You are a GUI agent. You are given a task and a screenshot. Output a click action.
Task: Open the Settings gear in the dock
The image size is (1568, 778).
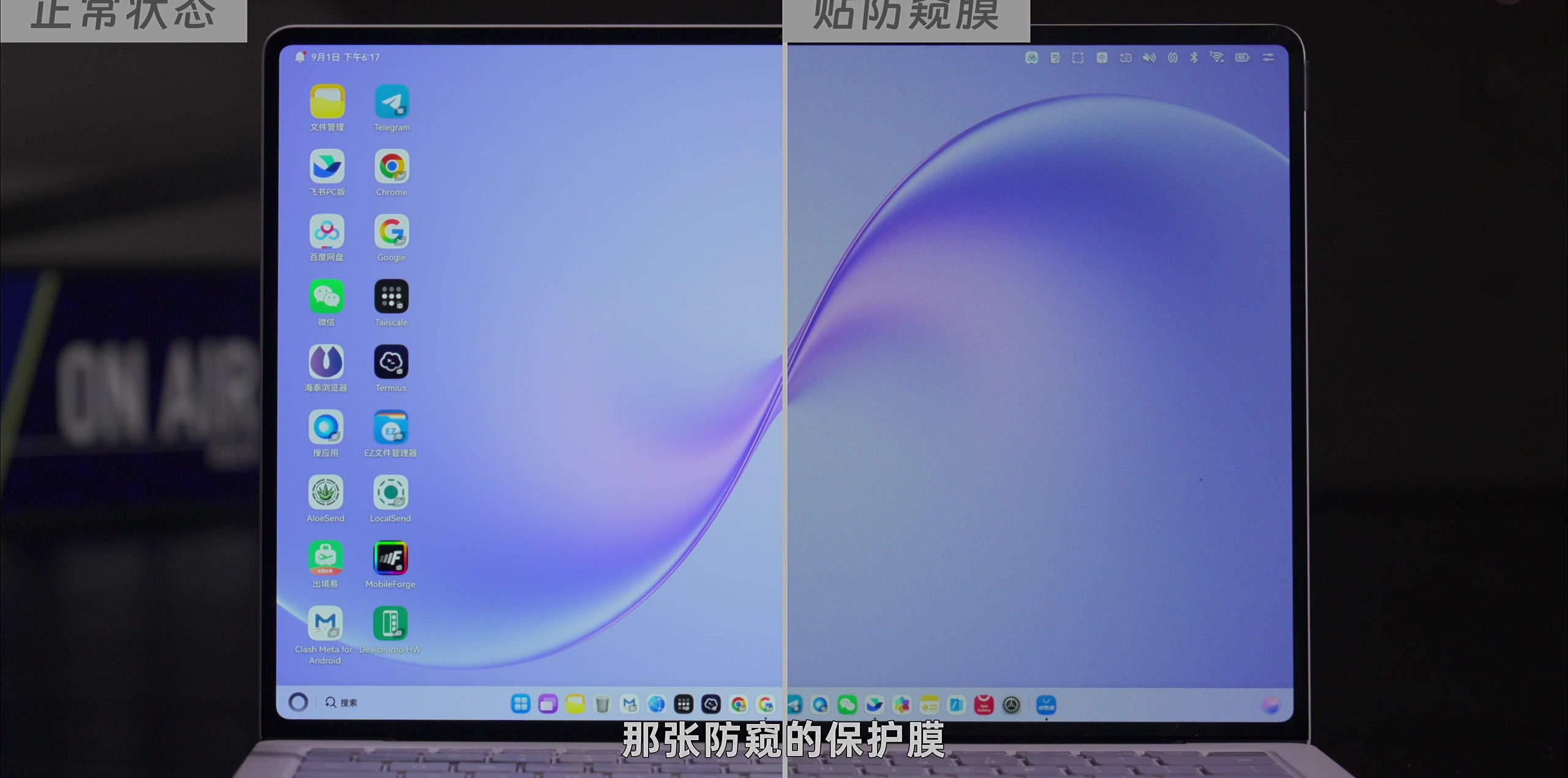click(x=1011, y=705)
